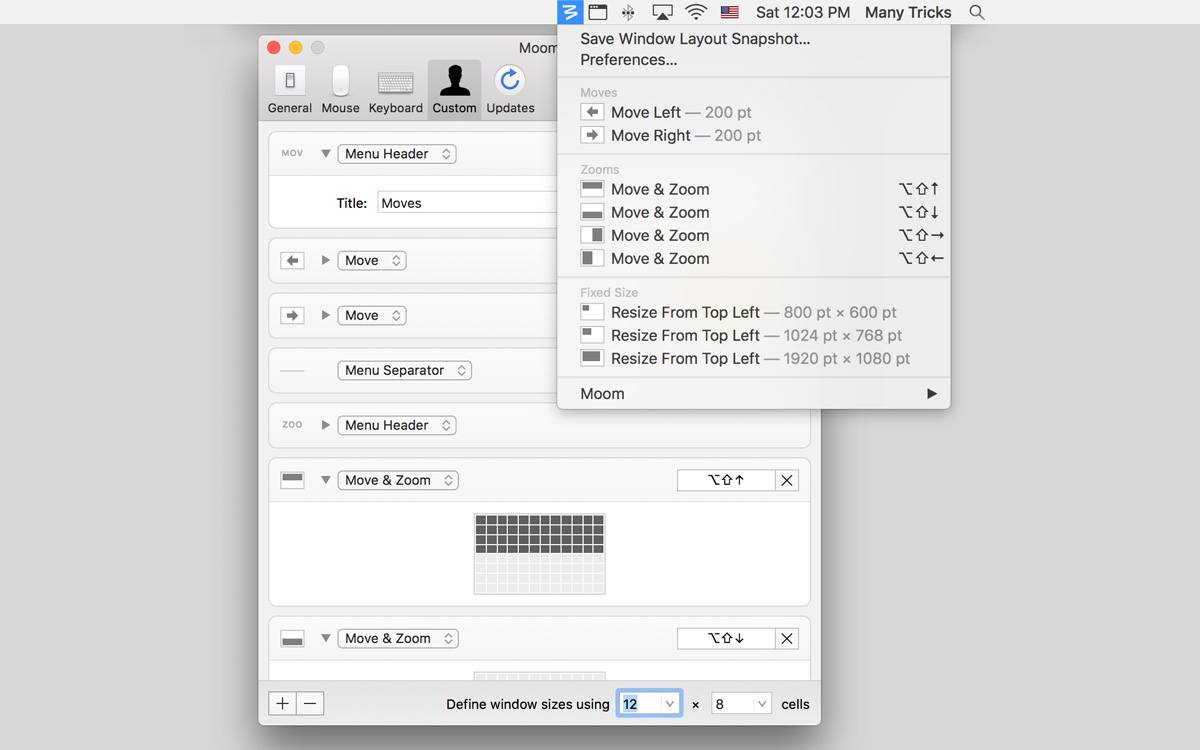1200x750 pixels.
Task: Collapse the top-half Move & Zoom row
Action: click(x=325, y=480)
